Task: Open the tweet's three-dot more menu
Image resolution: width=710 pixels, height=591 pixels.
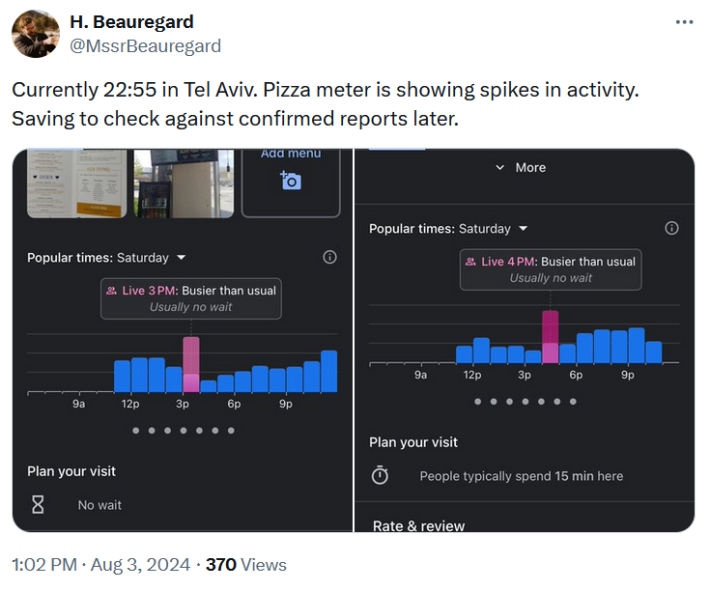Action: point(684,22)
